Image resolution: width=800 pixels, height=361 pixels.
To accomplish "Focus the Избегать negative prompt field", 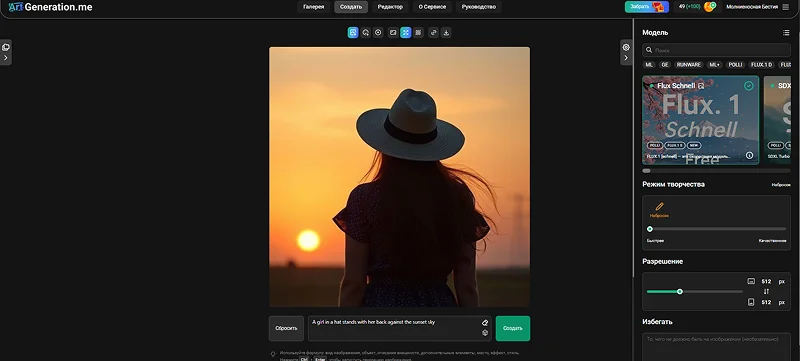I will click(716, 347).
